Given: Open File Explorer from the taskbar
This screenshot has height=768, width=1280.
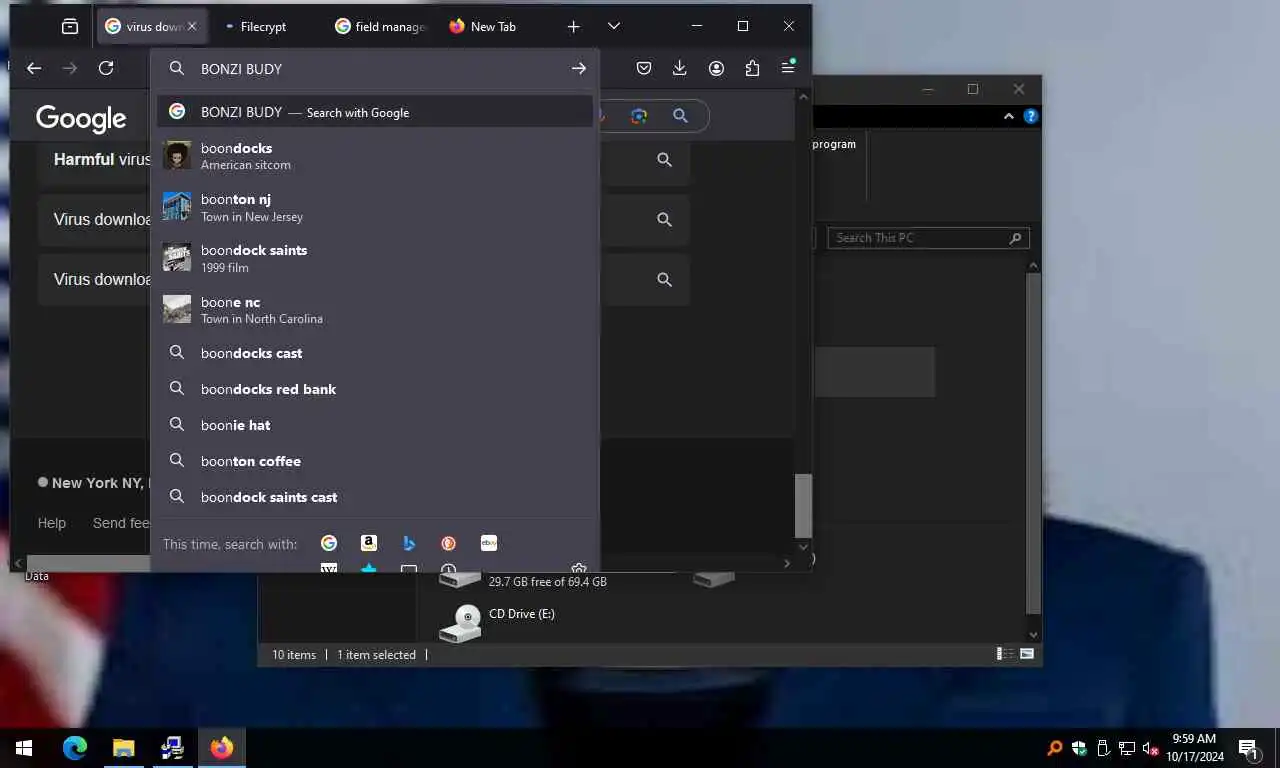Looking at the screenshot, I should point(123,747).
